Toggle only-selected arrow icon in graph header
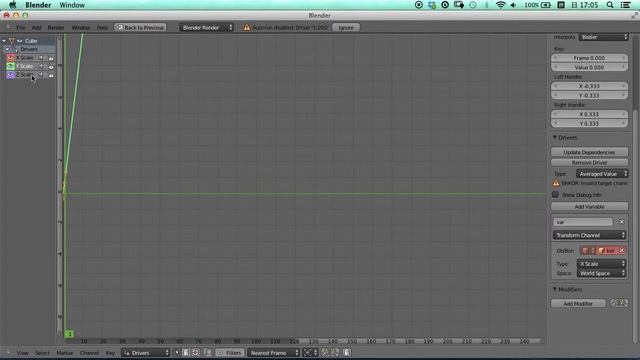Viewport: 640px width, 360px height. 177,353
